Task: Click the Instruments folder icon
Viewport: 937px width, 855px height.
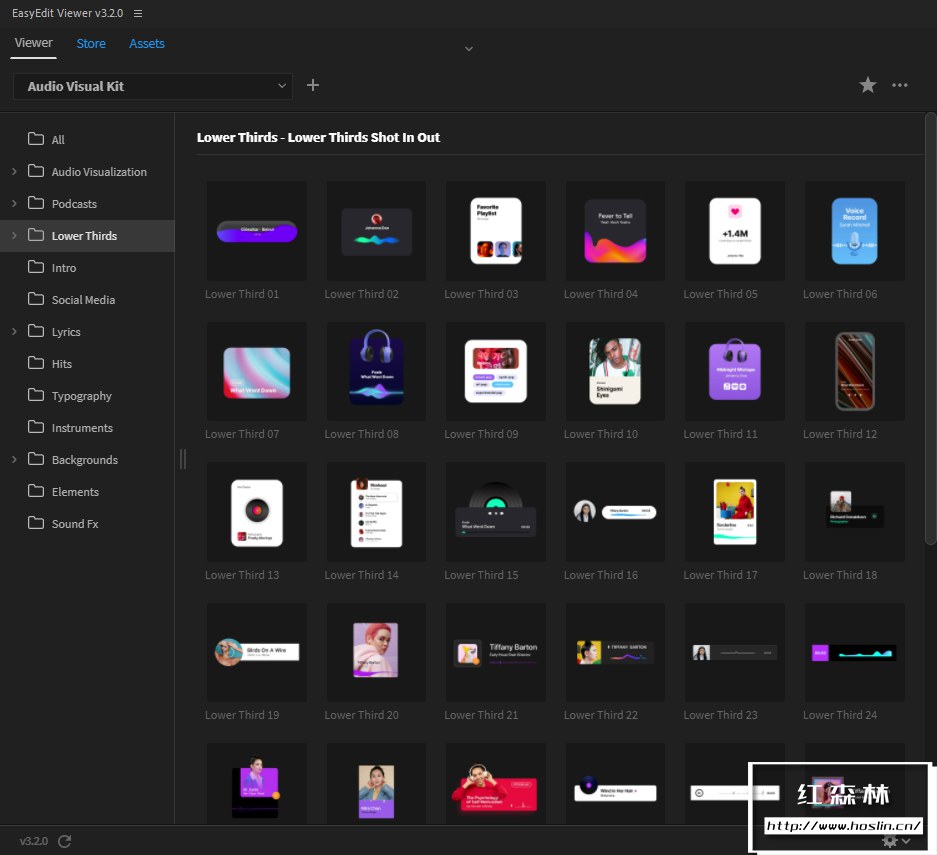Action: coord(36,427)
